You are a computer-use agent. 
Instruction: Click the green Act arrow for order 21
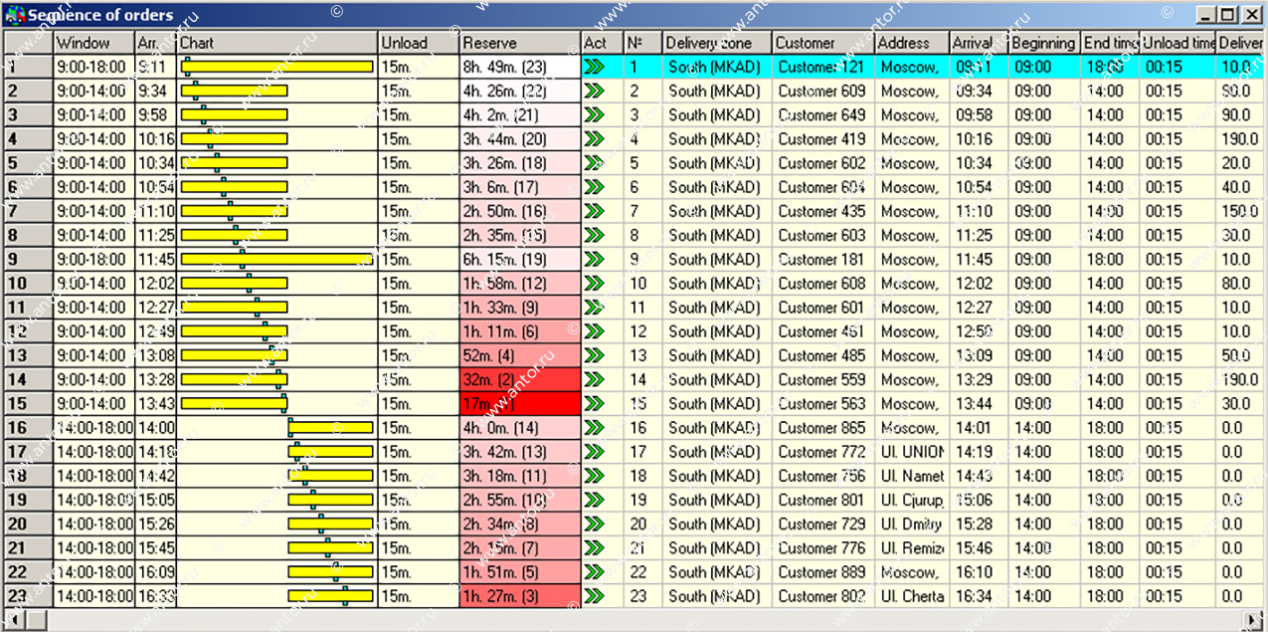pos(595,547)
